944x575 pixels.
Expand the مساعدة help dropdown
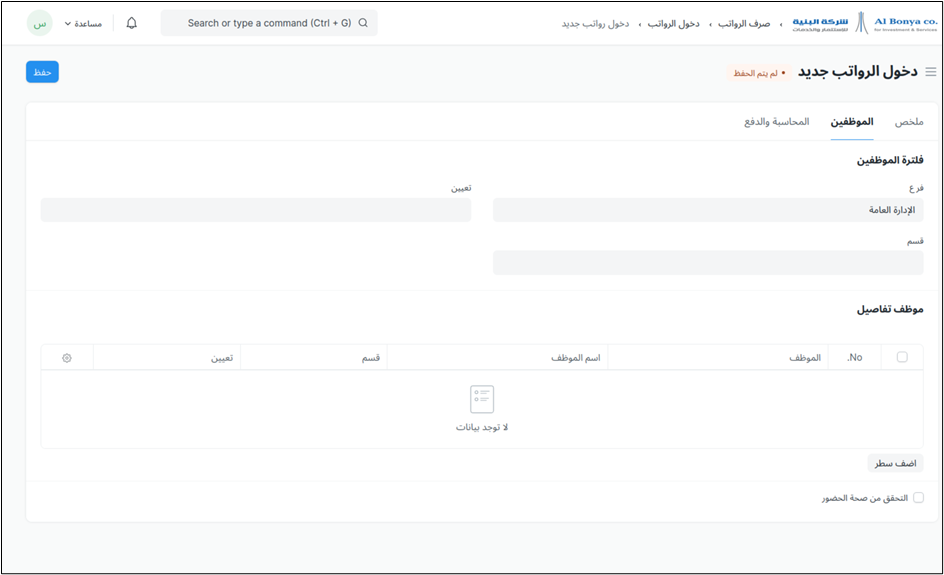tap(82, 23)
